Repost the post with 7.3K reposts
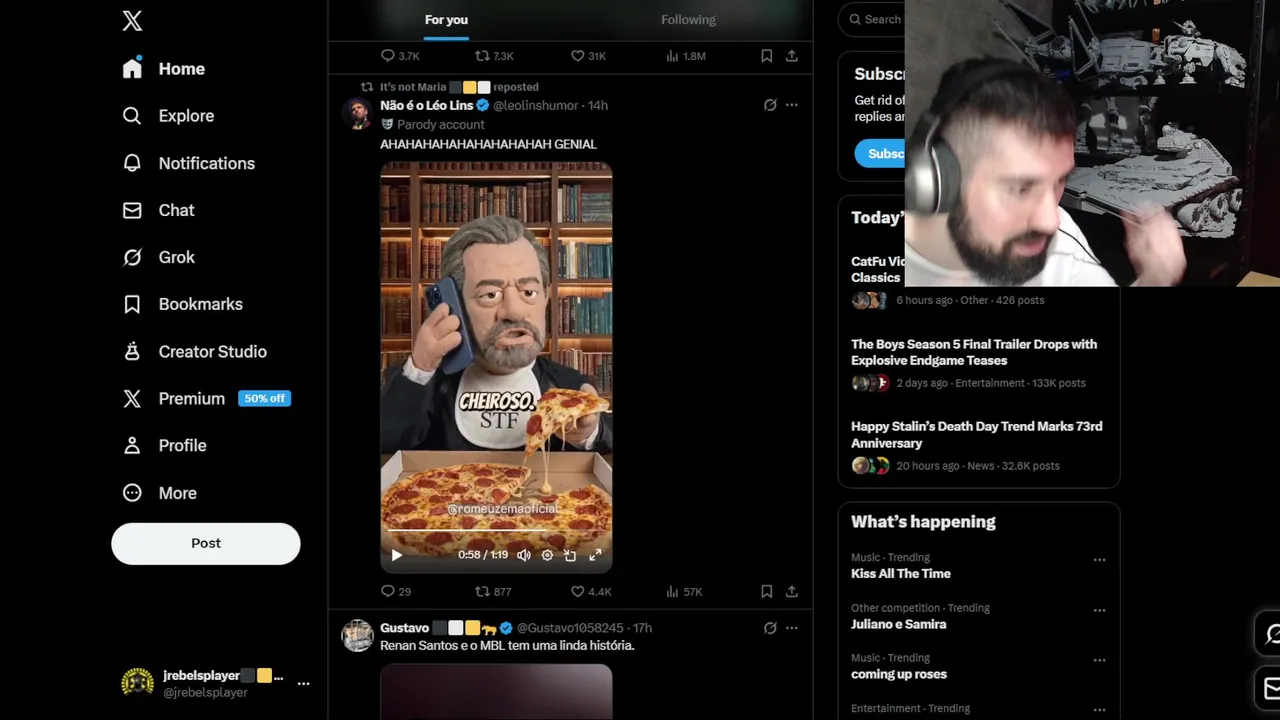Viewport: 1280px width, 720px height. tap(494, 56)
